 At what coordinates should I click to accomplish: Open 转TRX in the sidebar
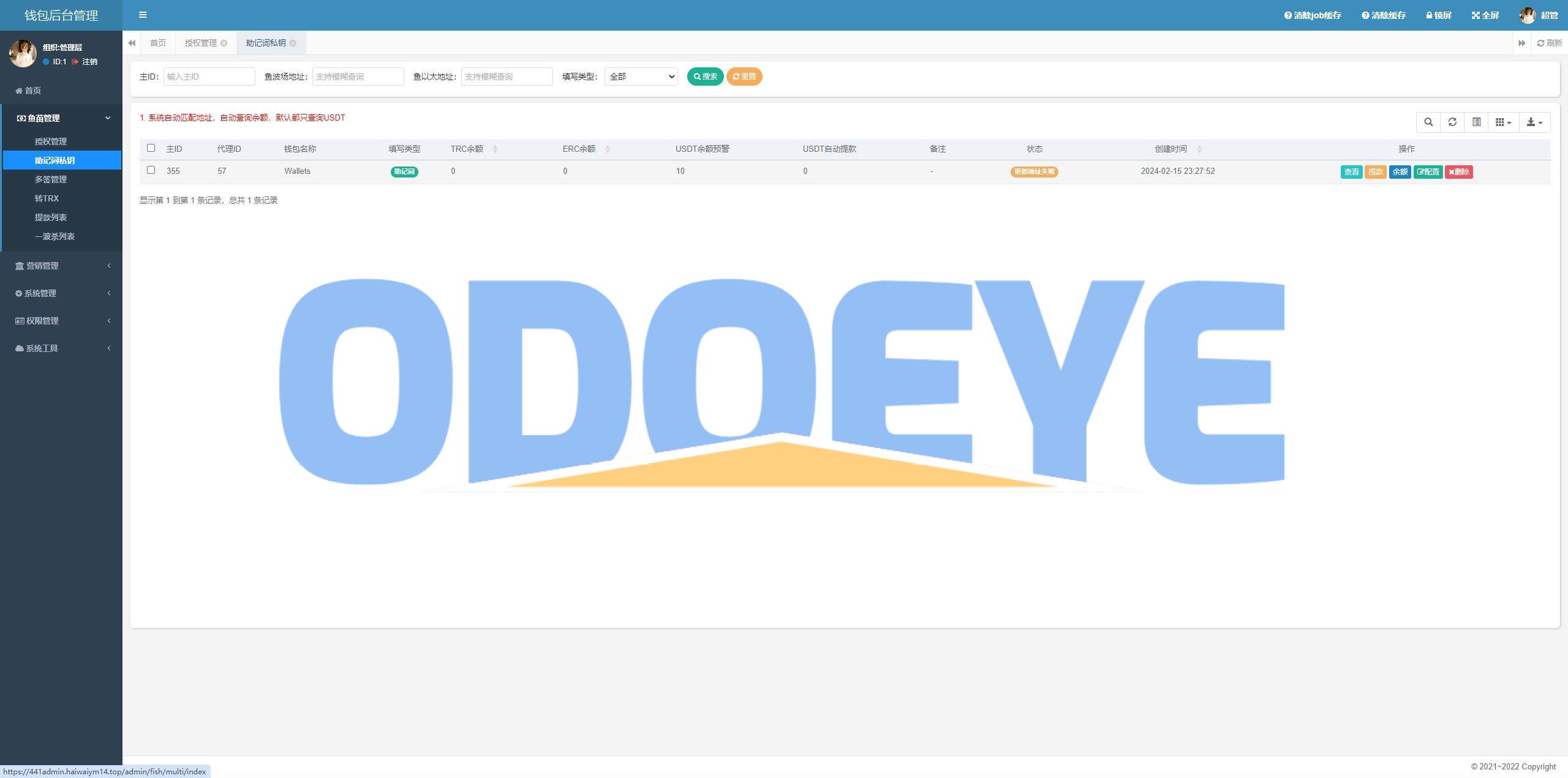click(x=47, y=198)
